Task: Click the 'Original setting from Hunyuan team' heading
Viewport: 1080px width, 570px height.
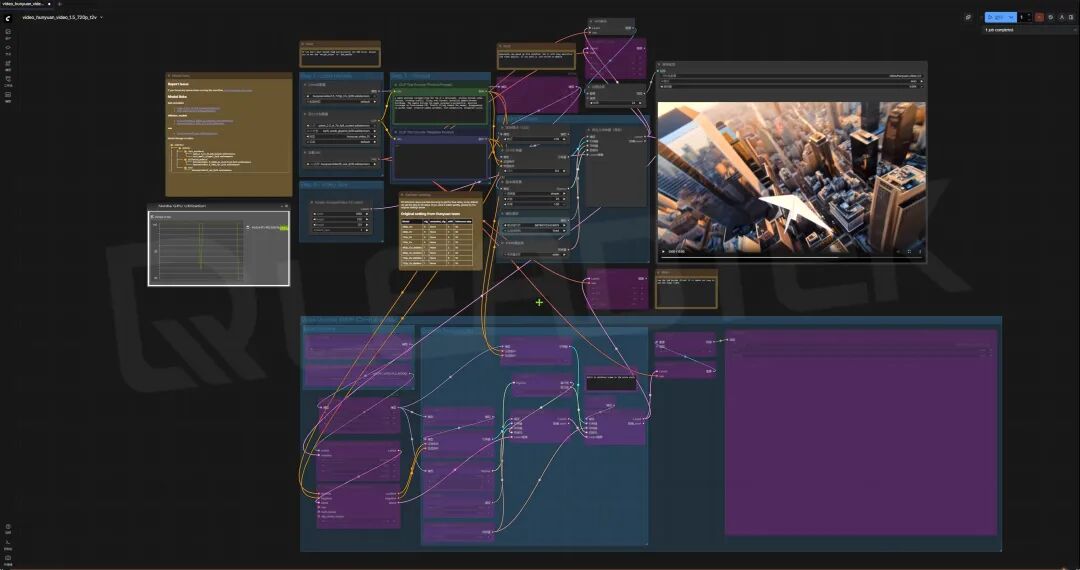Action: coord(430,213)
